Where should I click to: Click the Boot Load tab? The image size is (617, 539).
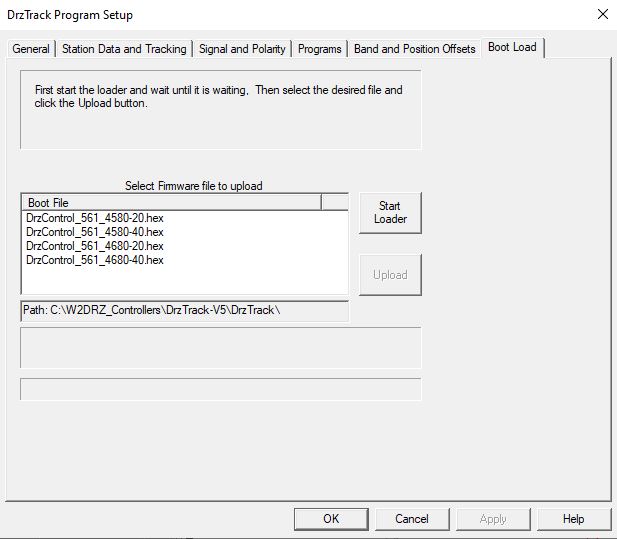[x=512, y=47]
